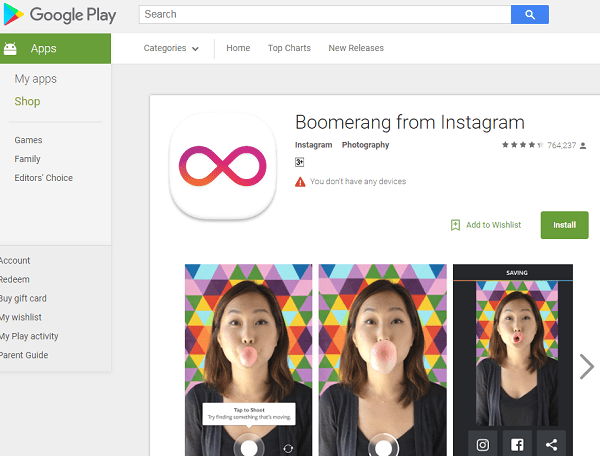Screen dimensions: 600x456
Task: Open My apps in sidebar
Action: pos(36,79)
